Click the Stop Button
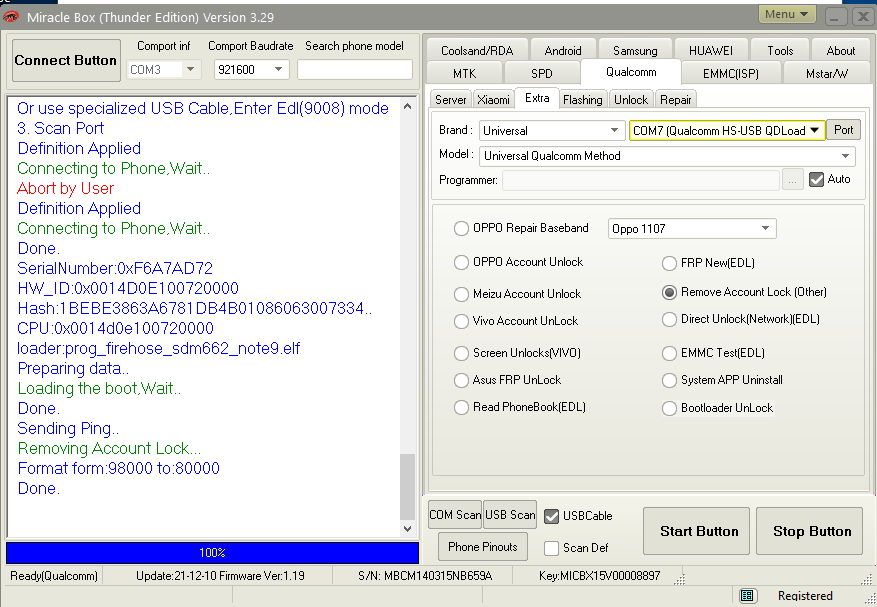Screen dimensions: 877x607 point(810,531)
